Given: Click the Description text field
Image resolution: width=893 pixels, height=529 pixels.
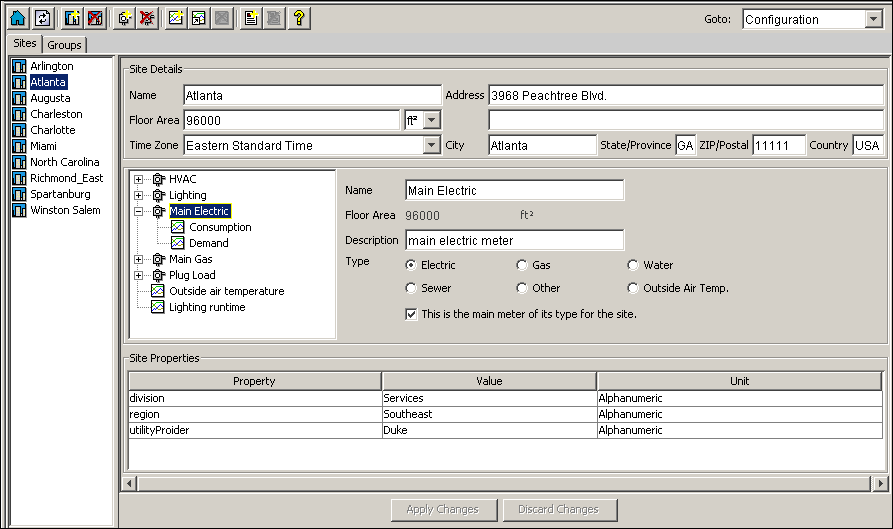Looking at the screenshot, I should pos(514,240).
